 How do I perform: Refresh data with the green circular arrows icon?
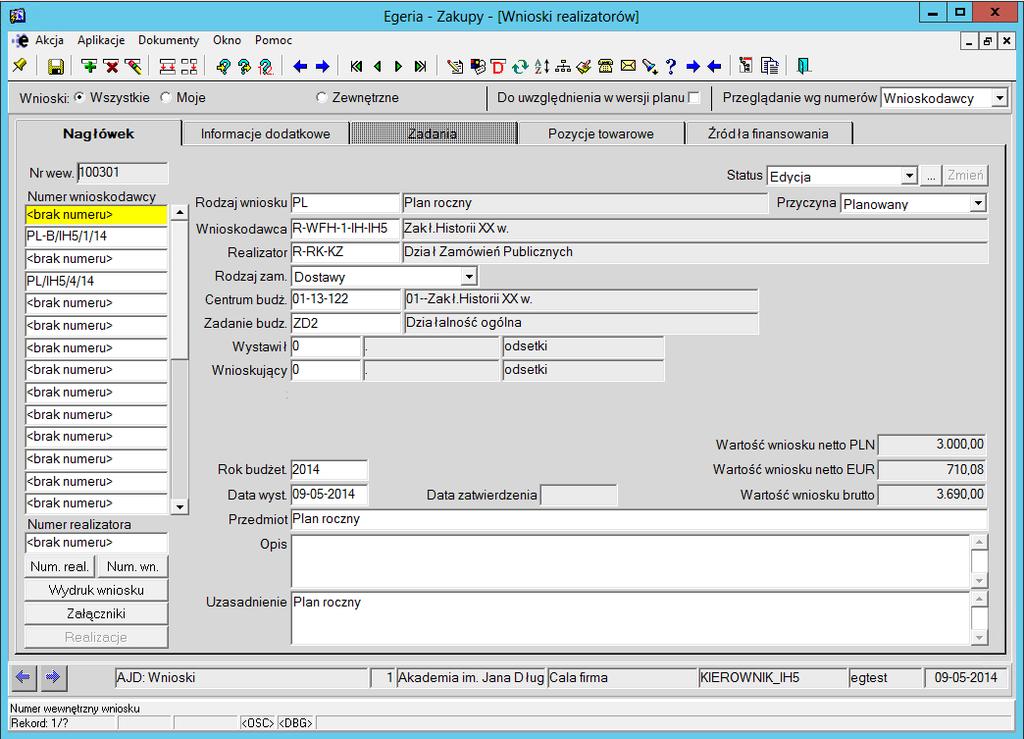[x=520, y=66]
